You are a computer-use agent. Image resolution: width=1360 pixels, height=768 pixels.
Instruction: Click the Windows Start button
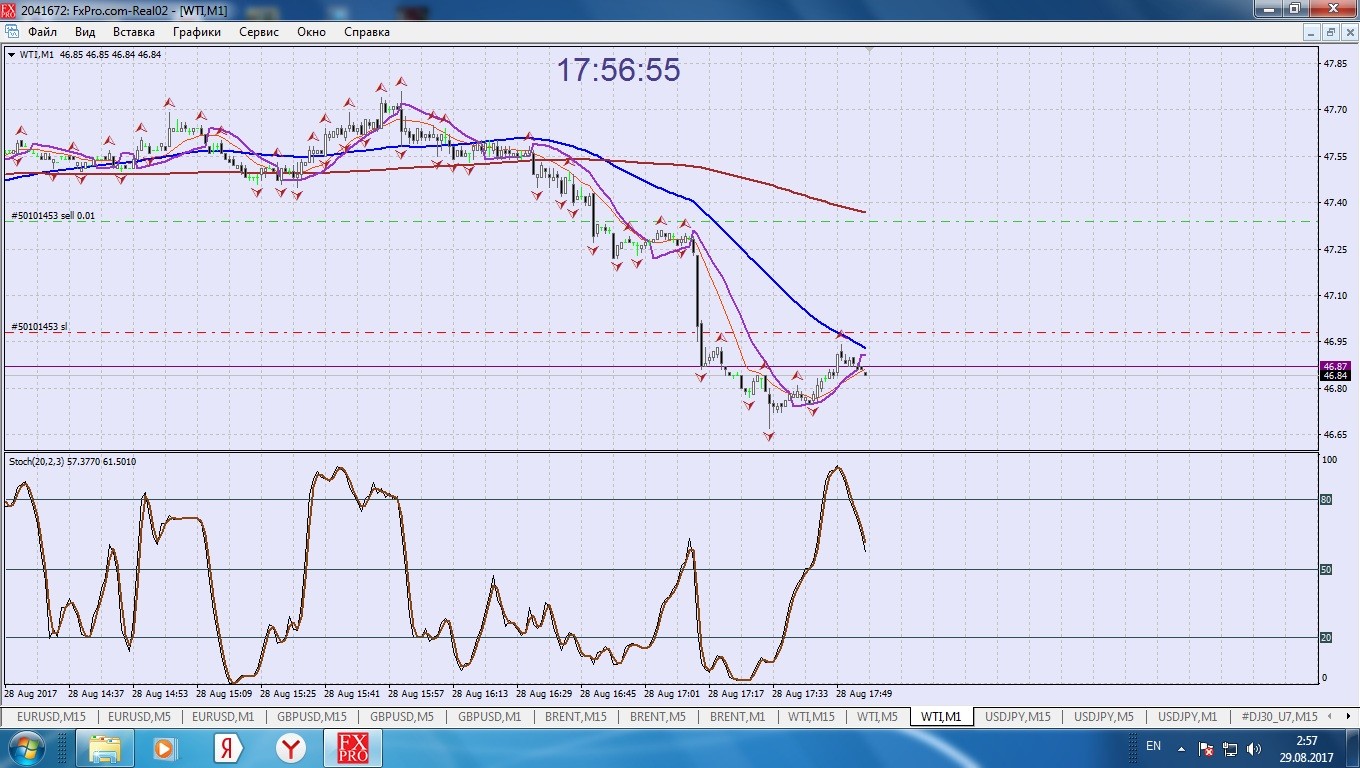[x=26, y=747]
